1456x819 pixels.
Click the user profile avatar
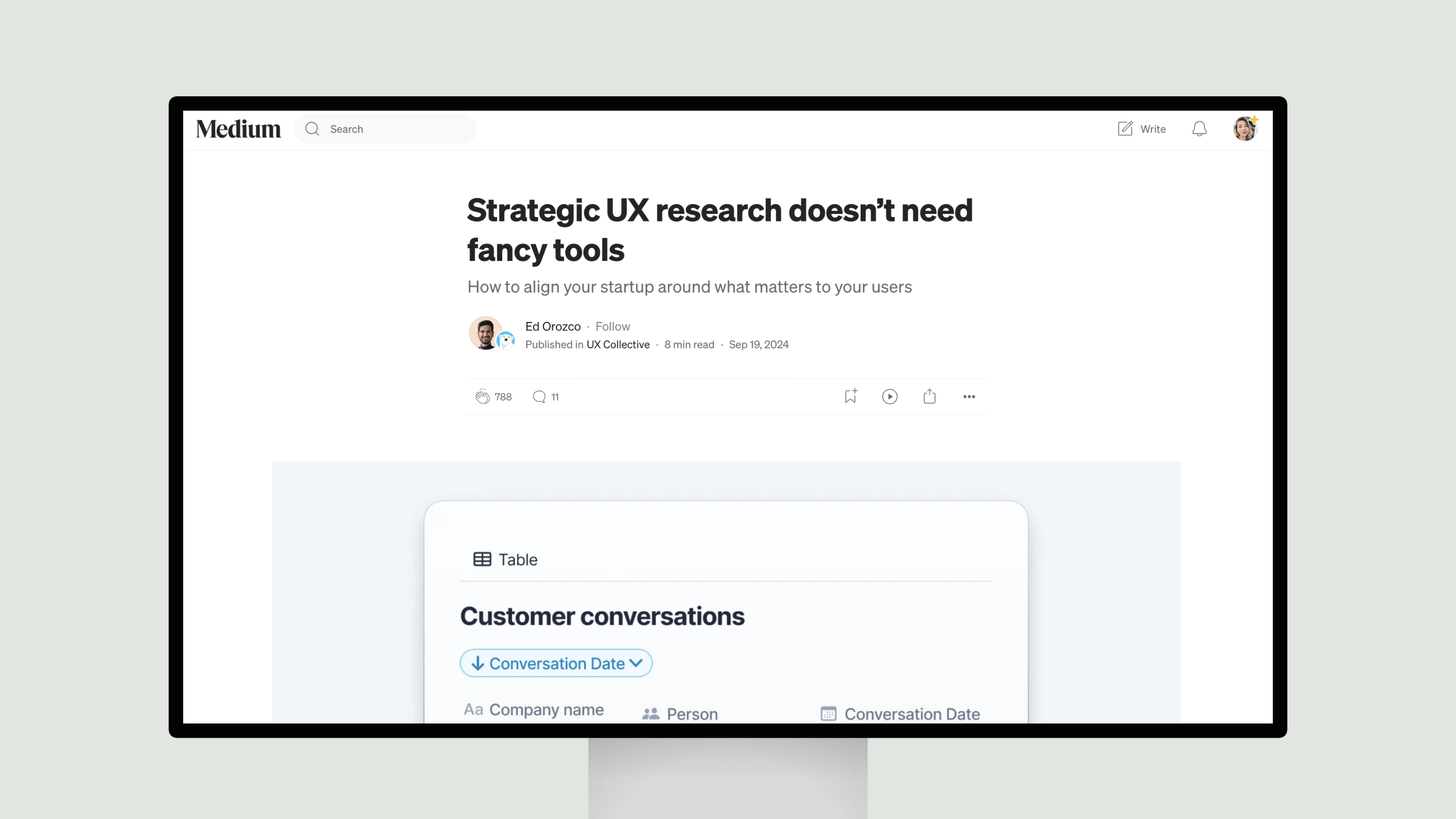coord(1245,128)
